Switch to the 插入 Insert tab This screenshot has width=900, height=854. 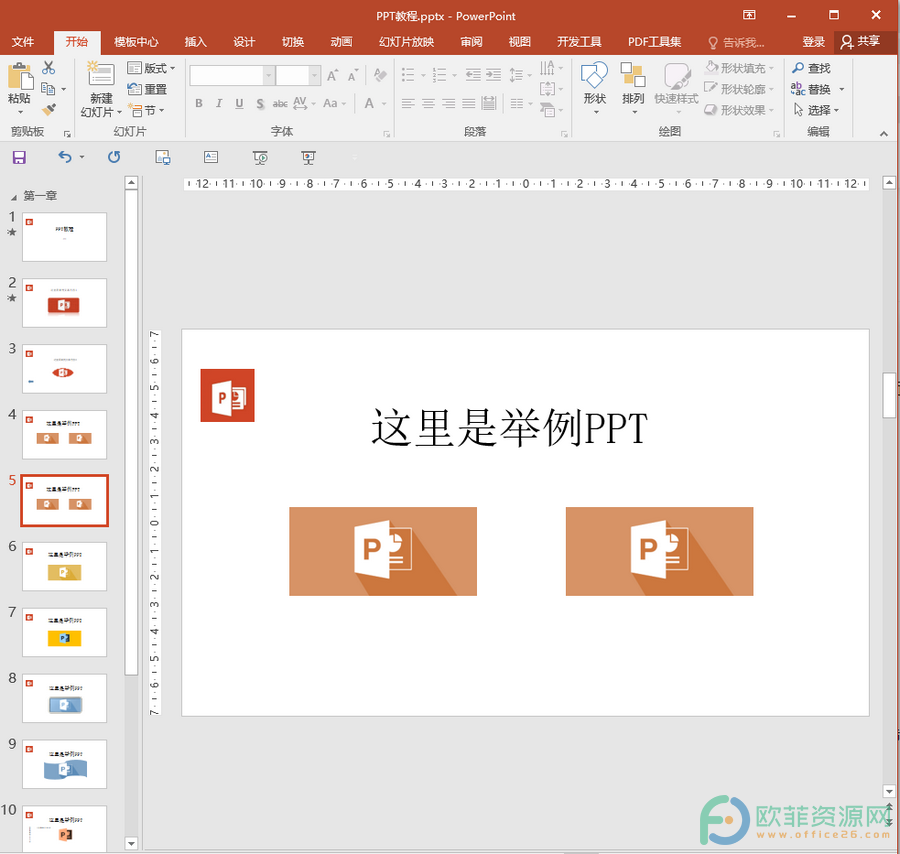click(195, 42)
